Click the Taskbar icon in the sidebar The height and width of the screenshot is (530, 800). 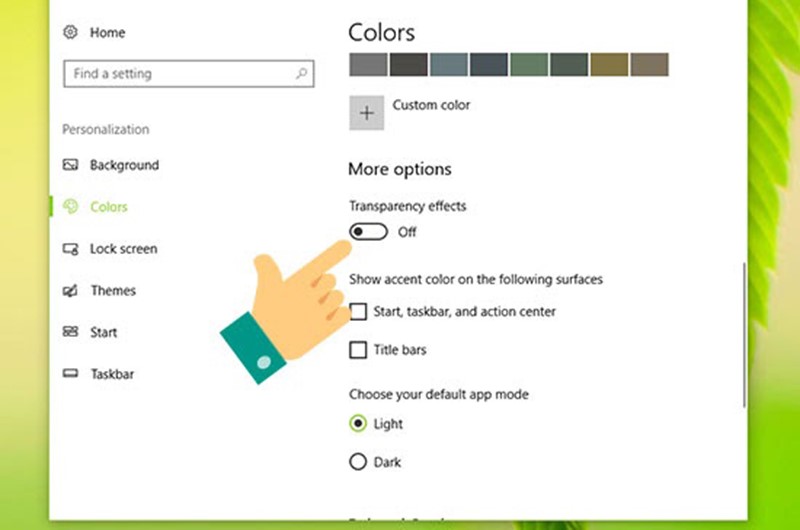70,374
